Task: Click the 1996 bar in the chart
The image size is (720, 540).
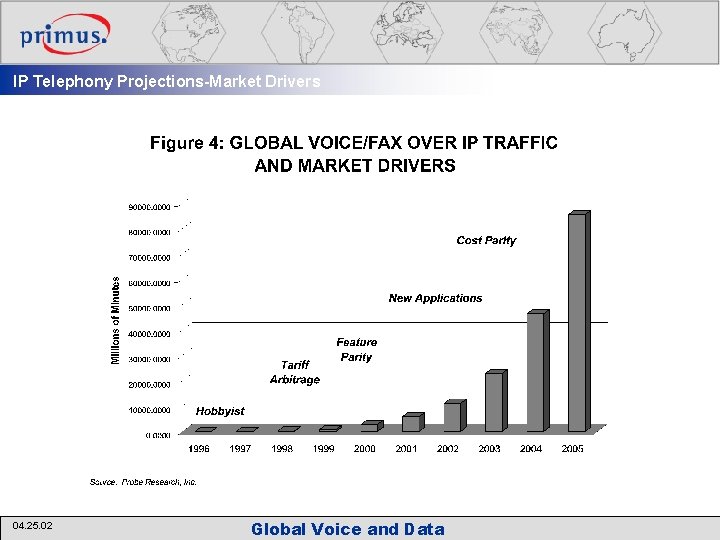Action: [205, 429]
